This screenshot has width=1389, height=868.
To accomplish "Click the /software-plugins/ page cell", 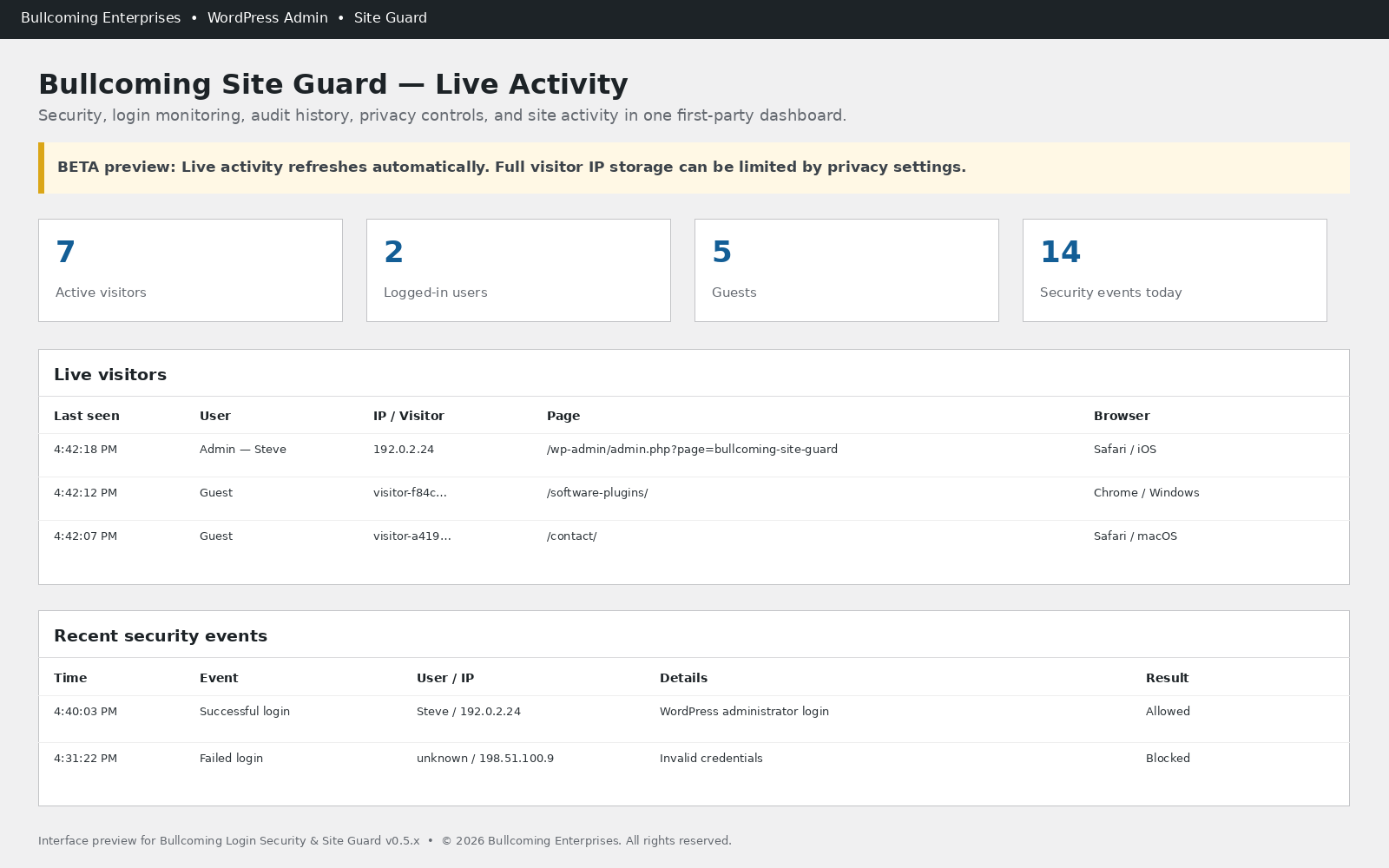I will tap(597, 493).
